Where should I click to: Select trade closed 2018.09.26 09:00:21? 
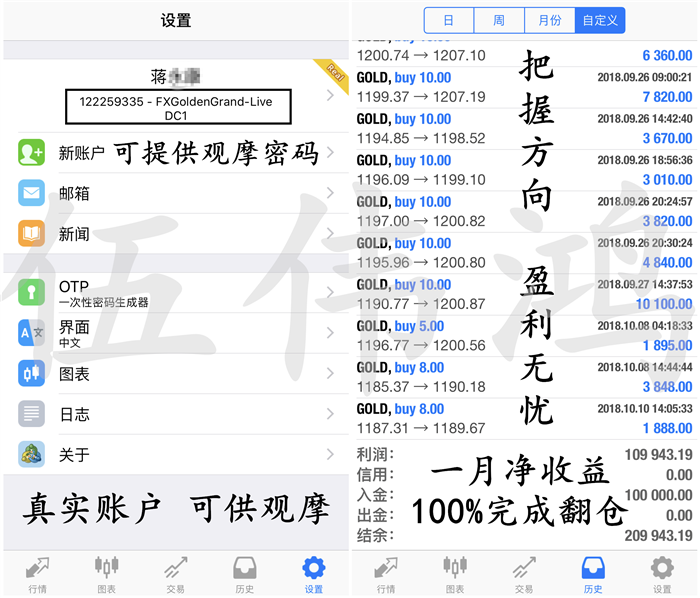tap(525, 87)
